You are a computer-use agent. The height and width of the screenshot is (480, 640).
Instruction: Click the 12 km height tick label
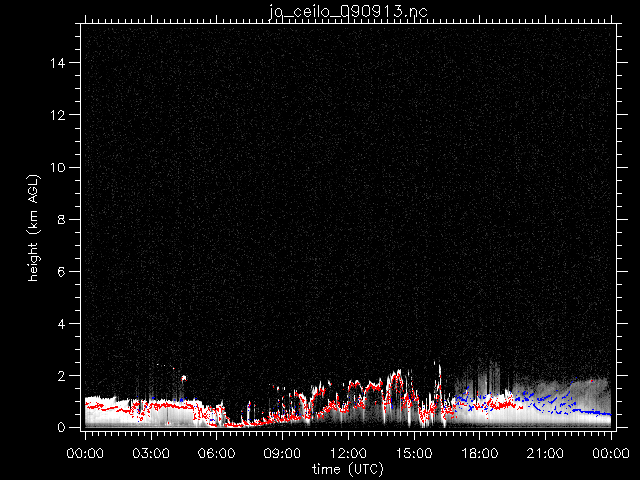pos(58,115)
